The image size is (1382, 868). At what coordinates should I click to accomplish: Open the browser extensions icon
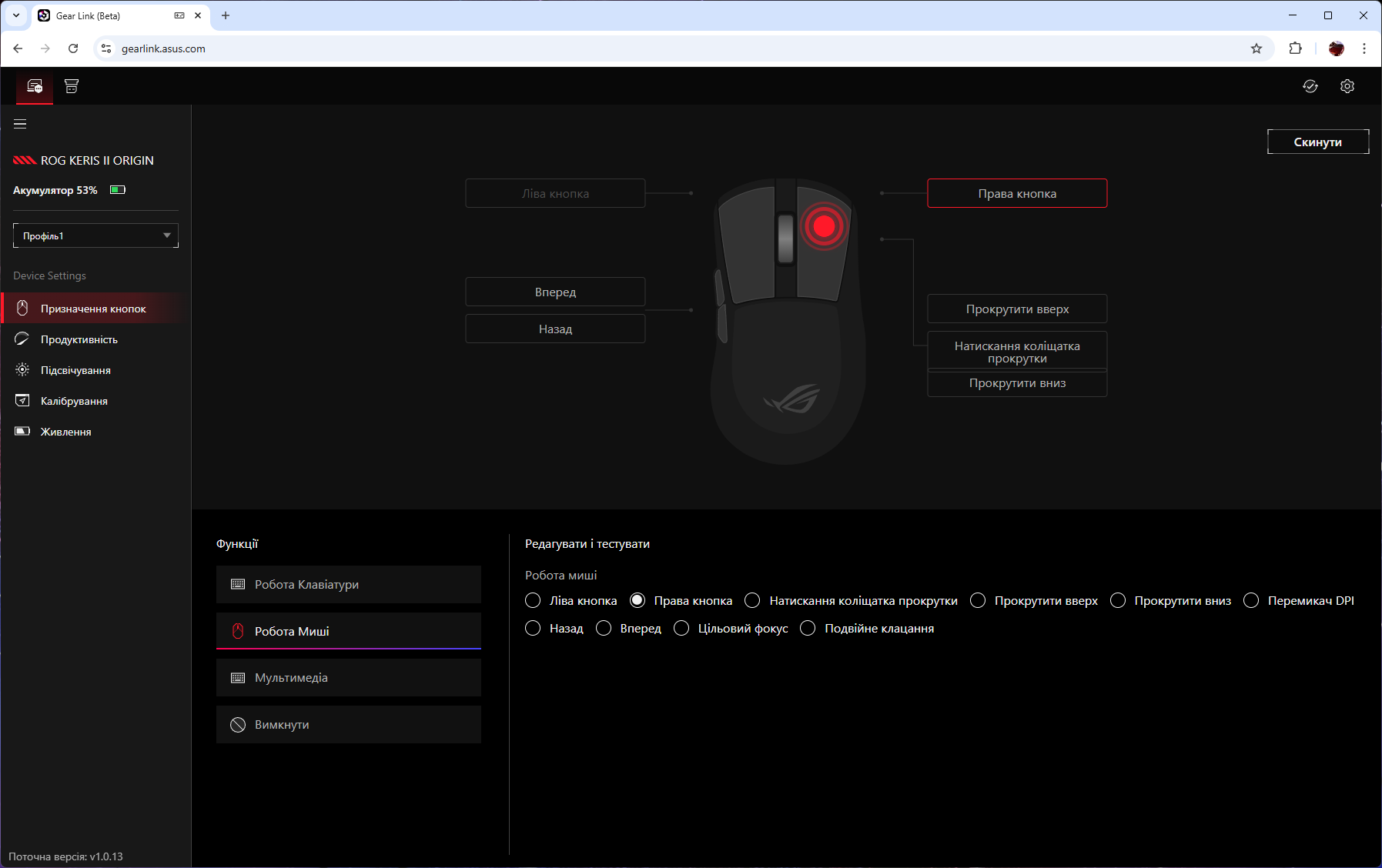pos(1296,48)
